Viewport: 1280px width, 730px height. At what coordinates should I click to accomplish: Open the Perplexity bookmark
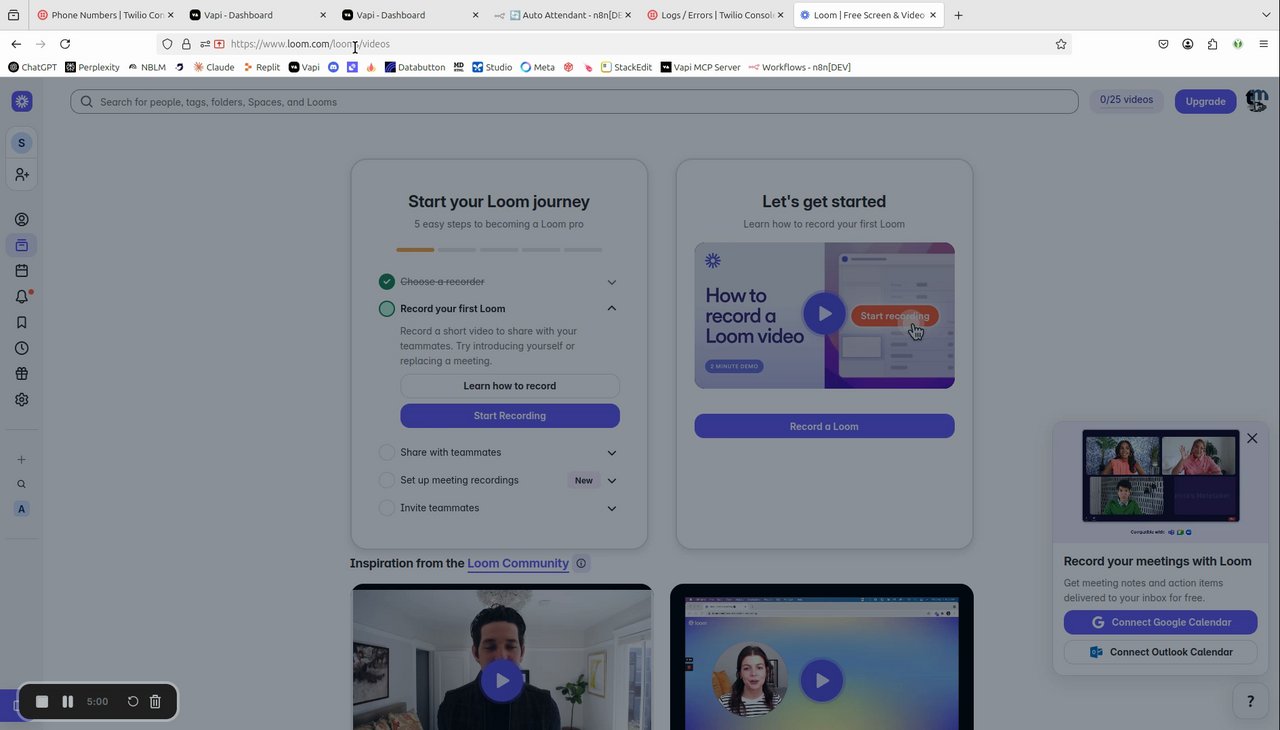(x=92, y=67)
